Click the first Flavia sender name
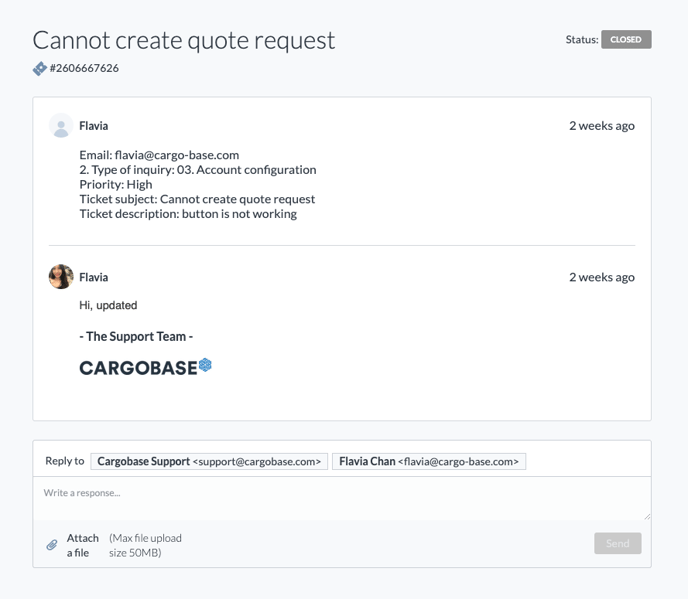The image size is (688, 599). point(93,126)
